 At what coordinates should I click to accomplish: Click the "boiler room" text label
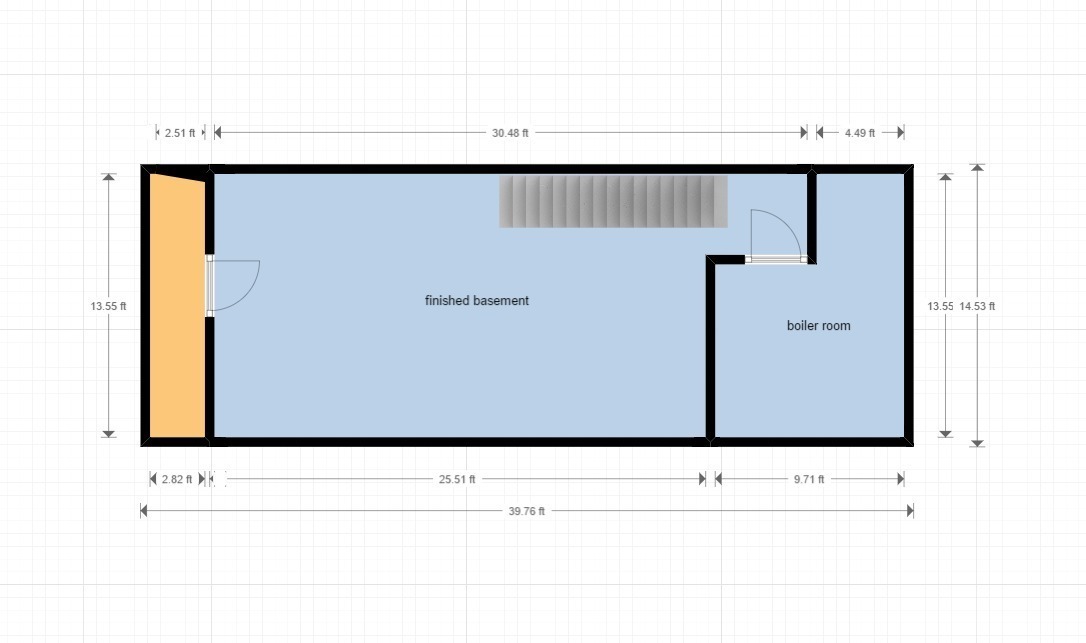coord(818,325)
